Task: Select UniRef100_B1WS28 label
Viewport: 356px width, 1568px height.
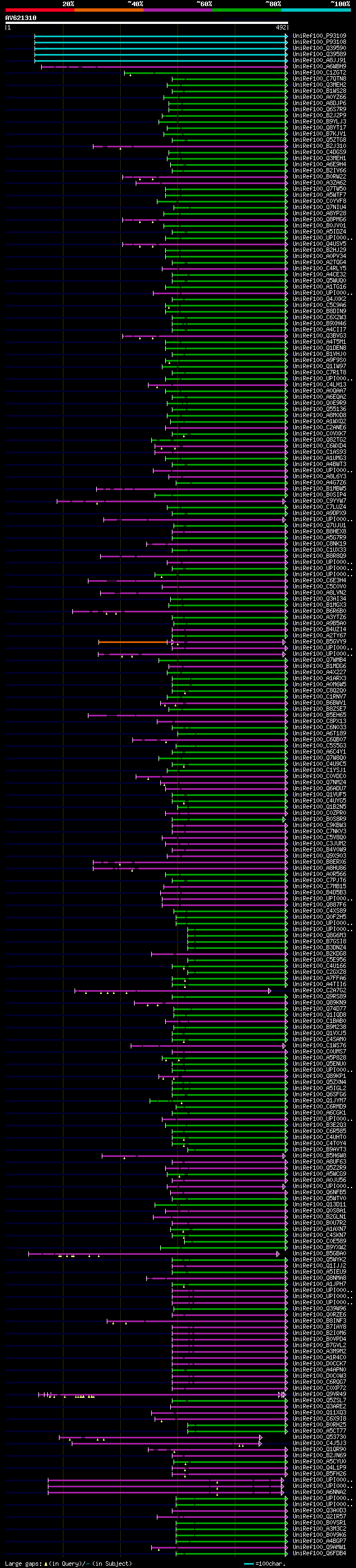Action: pos(319,91)
